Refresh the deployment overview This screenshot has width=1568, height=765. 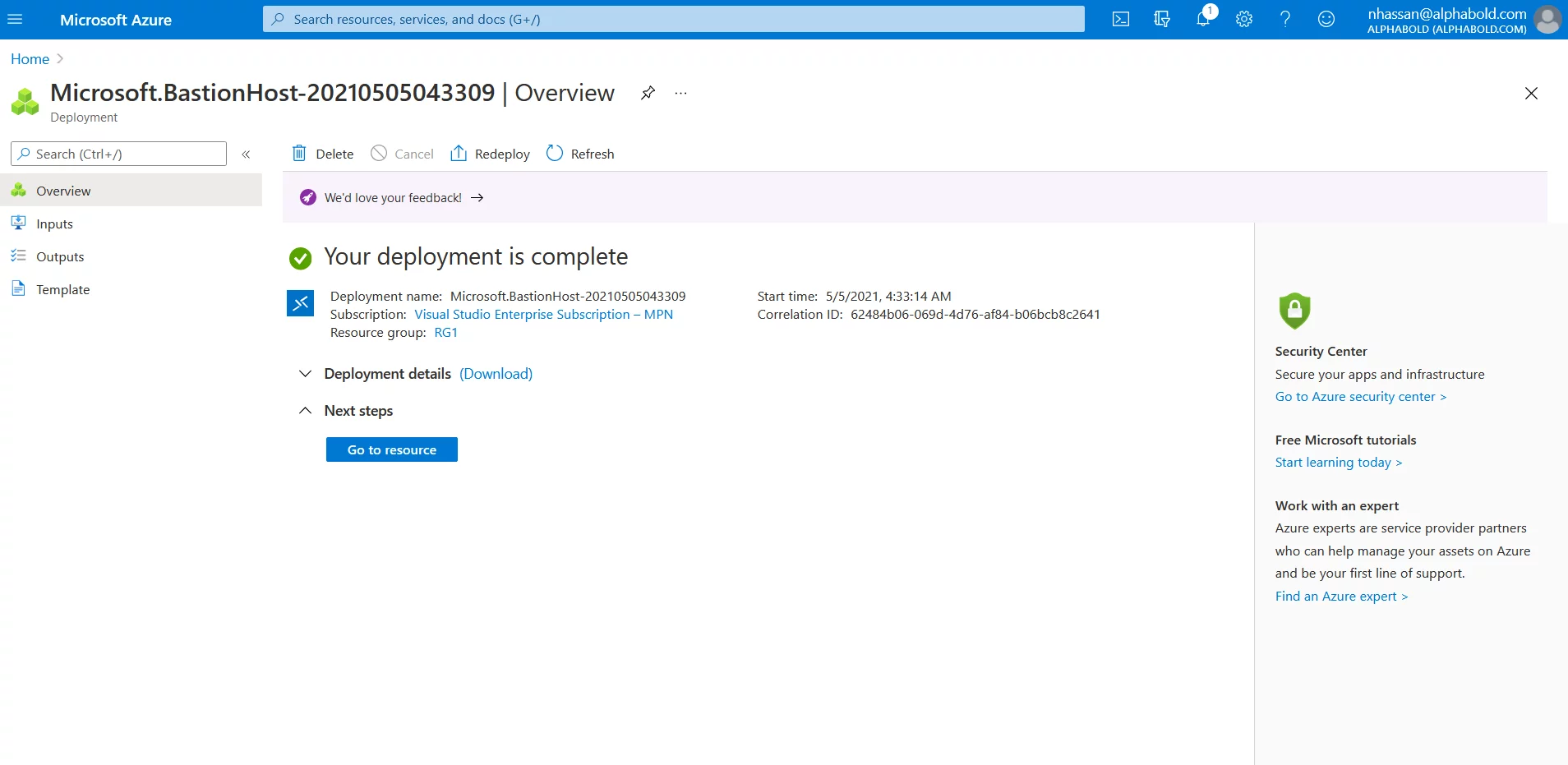tap(580, 154)
